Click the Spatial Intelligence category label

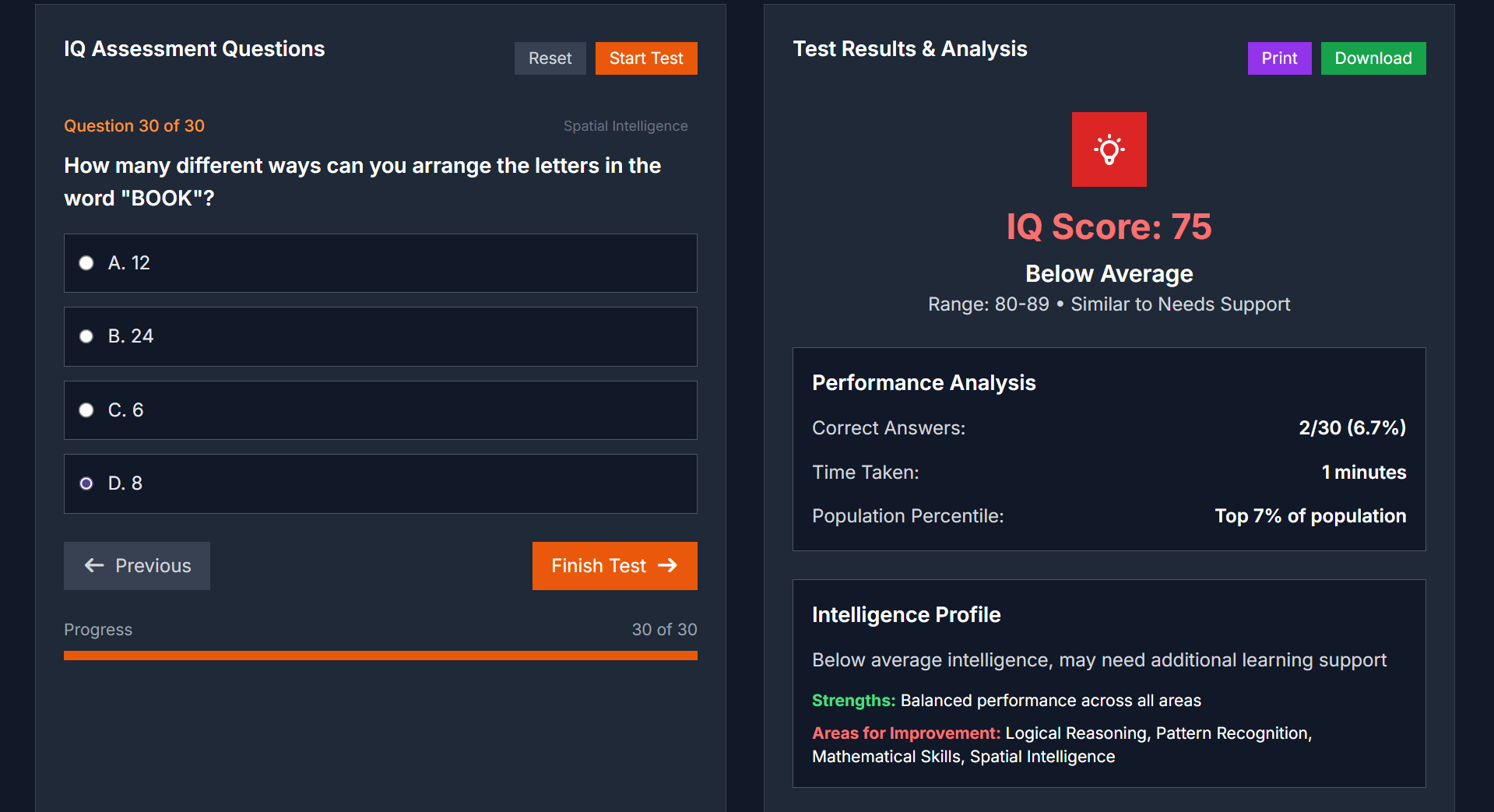click(625, 126)
